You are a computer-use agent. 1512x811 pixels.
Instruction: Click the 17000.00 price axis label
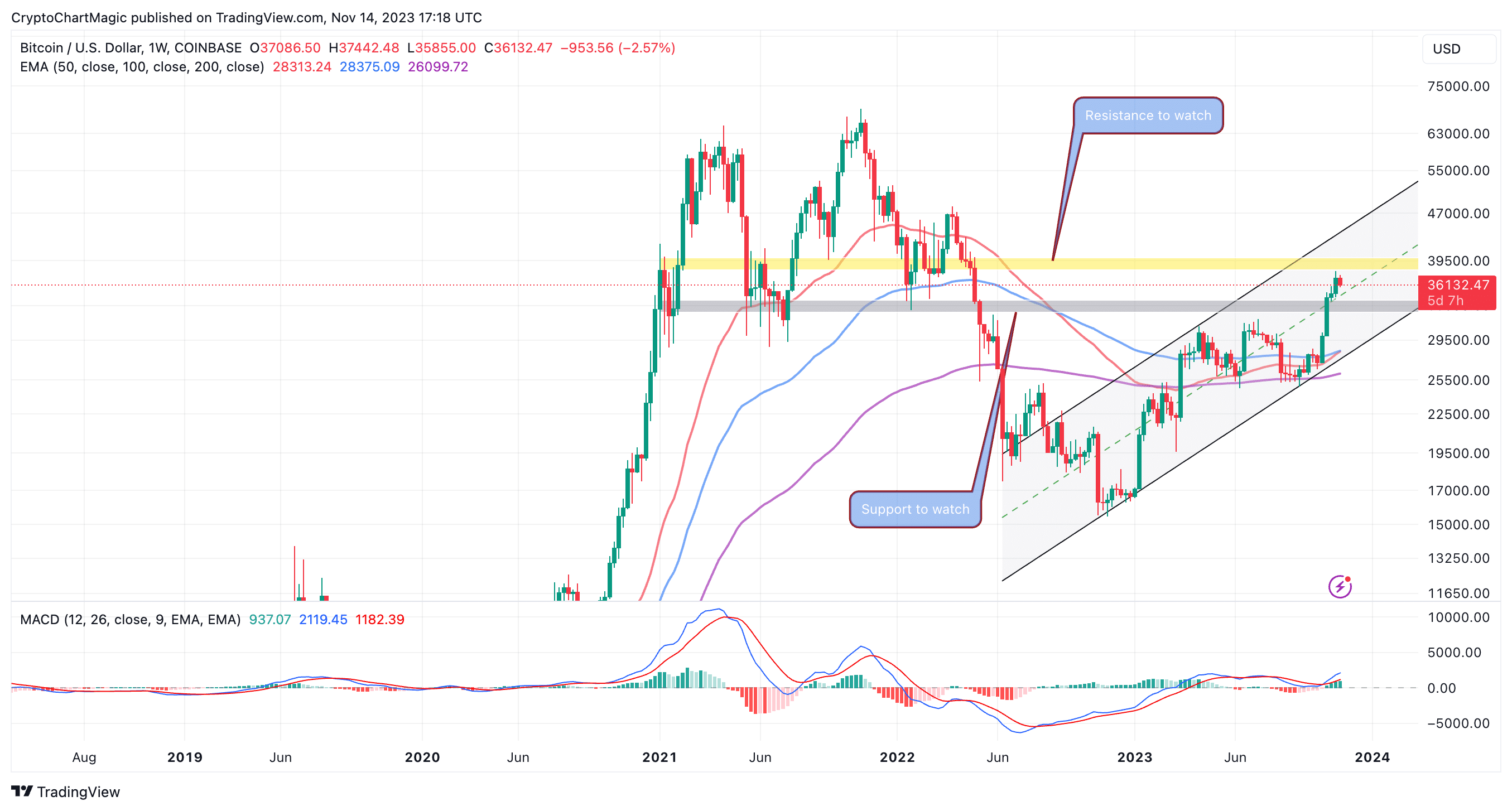[x=1458, y=490]
